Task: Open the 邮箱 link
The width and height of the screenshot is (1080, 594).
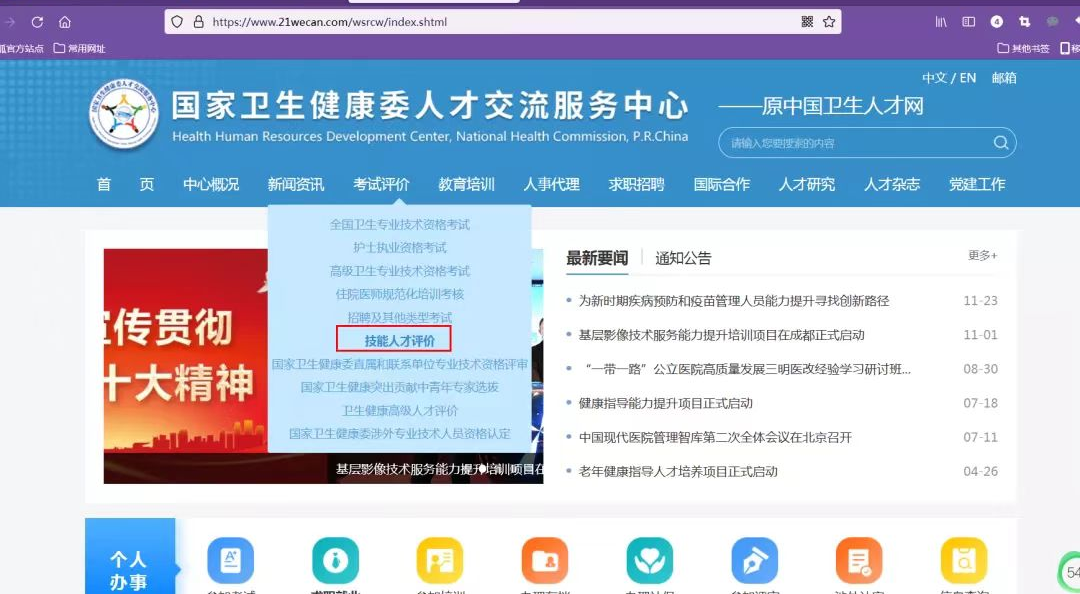Action: 1004,78
